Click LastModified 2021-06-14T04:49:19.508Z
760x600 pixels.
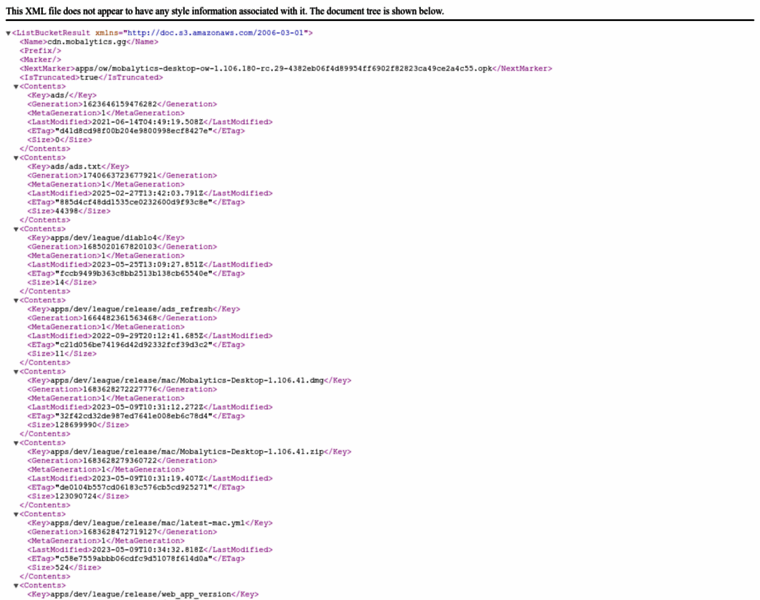tap(148, 122)
